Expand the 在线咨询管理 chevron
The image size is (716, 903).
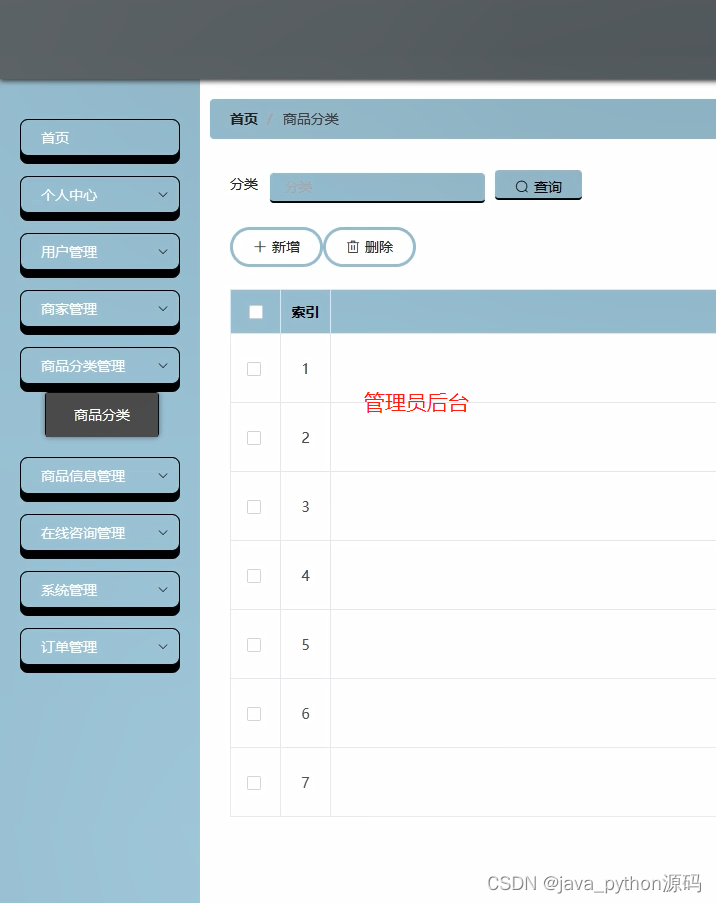tap(163, 533)
